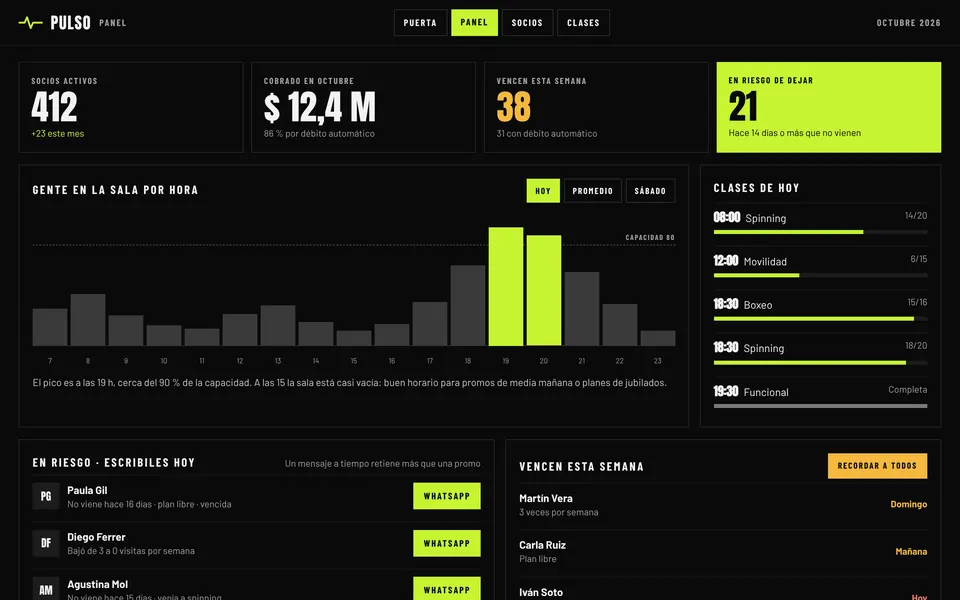Select the 20 h bar in chart
The image size is (960, 600).
(x=544, y=291)
